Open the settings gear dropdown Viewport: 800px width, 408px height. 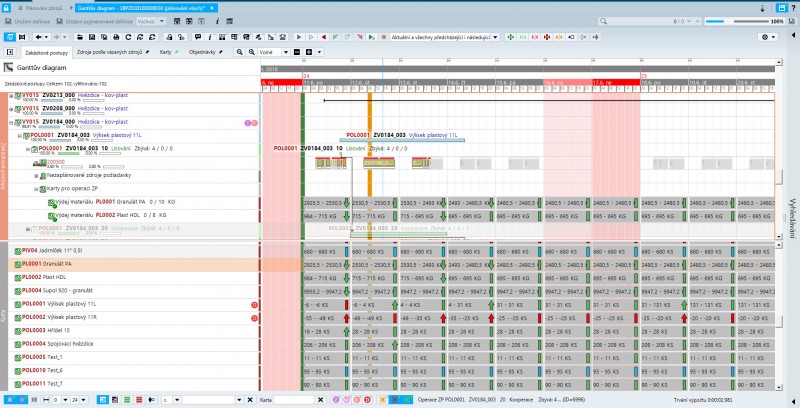point(769,36)
